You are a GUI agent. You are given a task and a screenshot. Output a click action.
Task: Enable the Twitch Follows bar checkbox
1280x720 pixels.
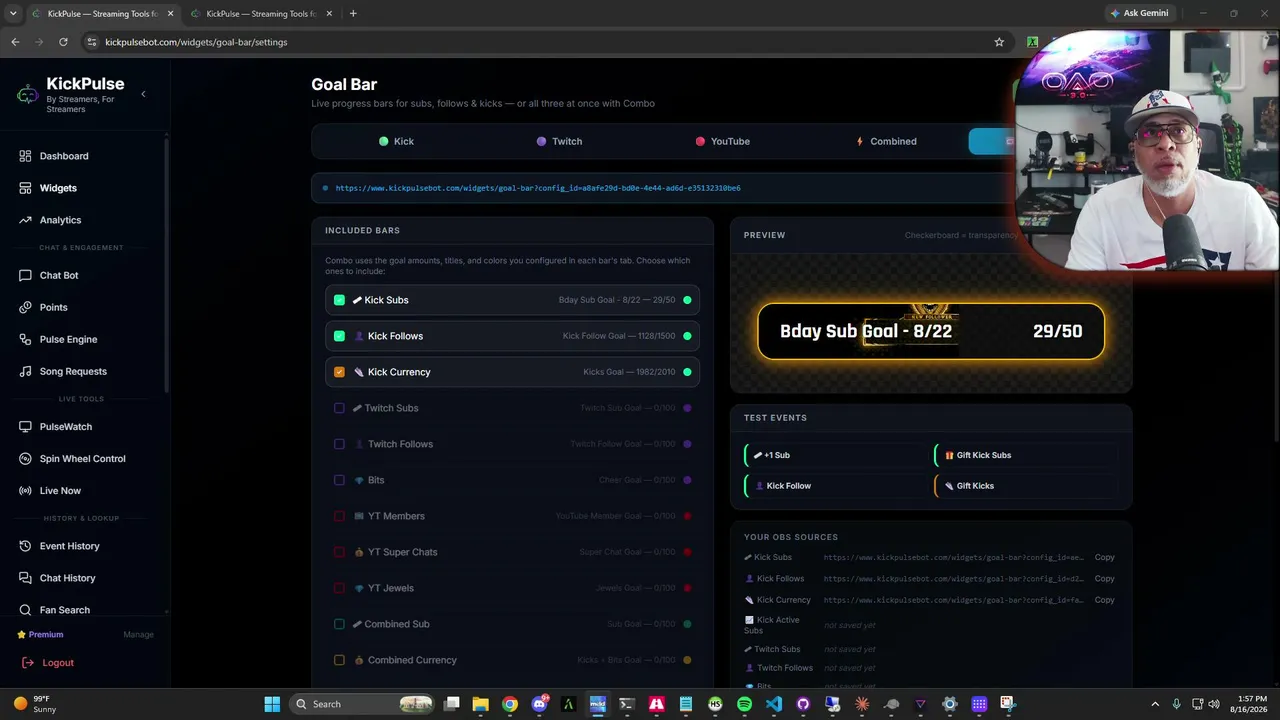click(x=340, y=444)
